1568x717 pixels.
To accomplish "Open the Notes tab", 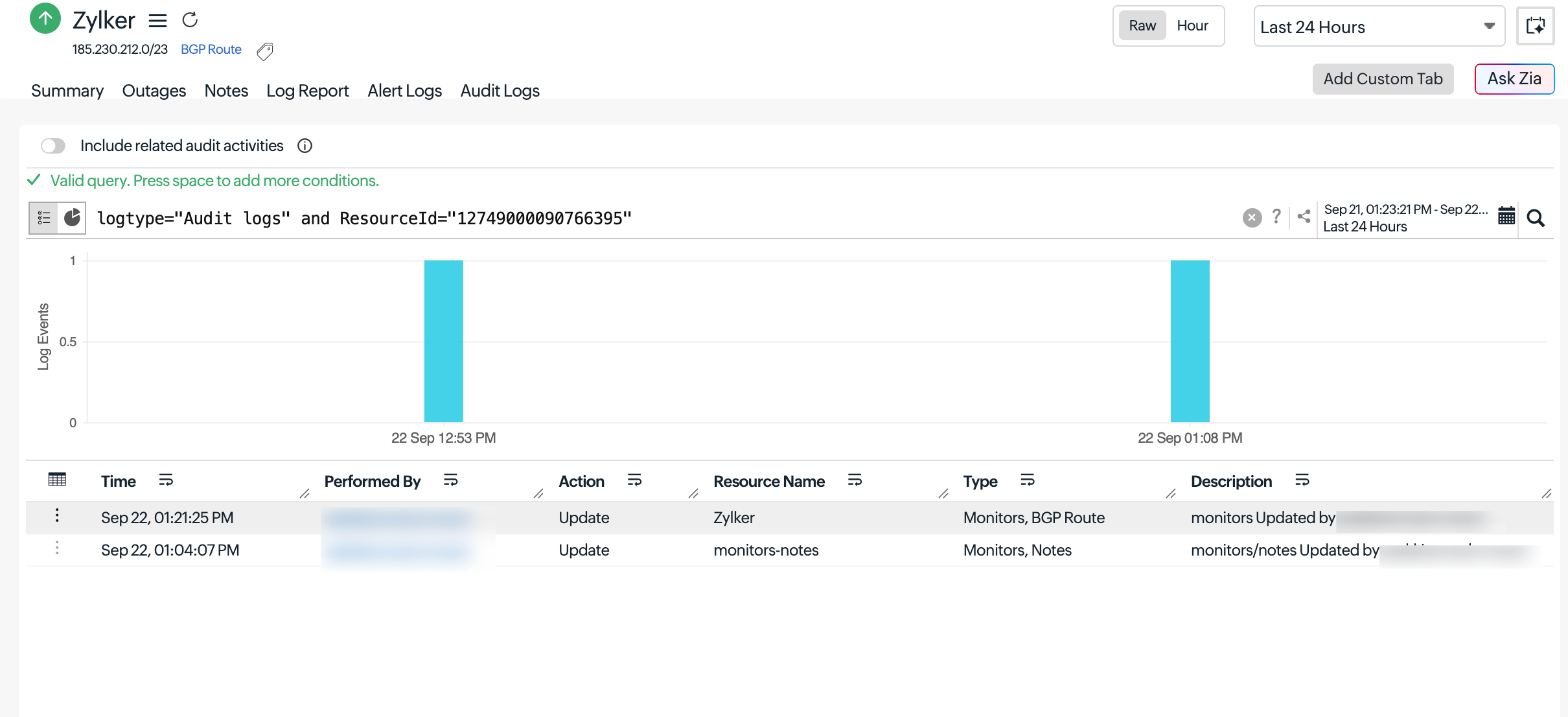I will (226, 91).
